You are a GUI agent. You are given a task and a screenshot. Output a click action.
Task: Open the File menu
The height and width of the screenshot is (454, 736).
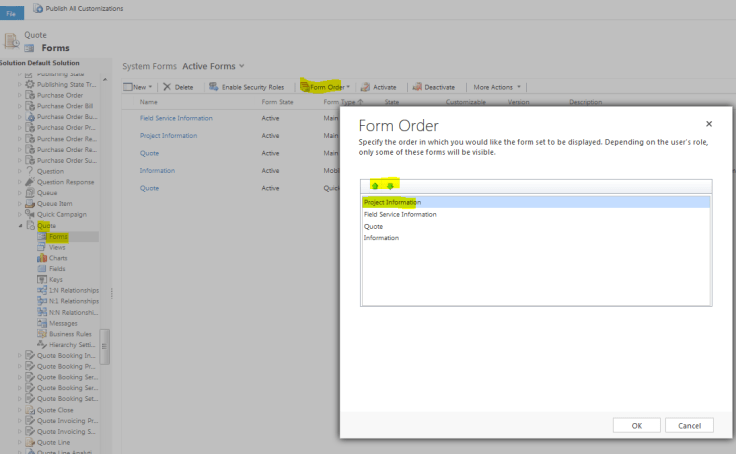tap(12, 12)
